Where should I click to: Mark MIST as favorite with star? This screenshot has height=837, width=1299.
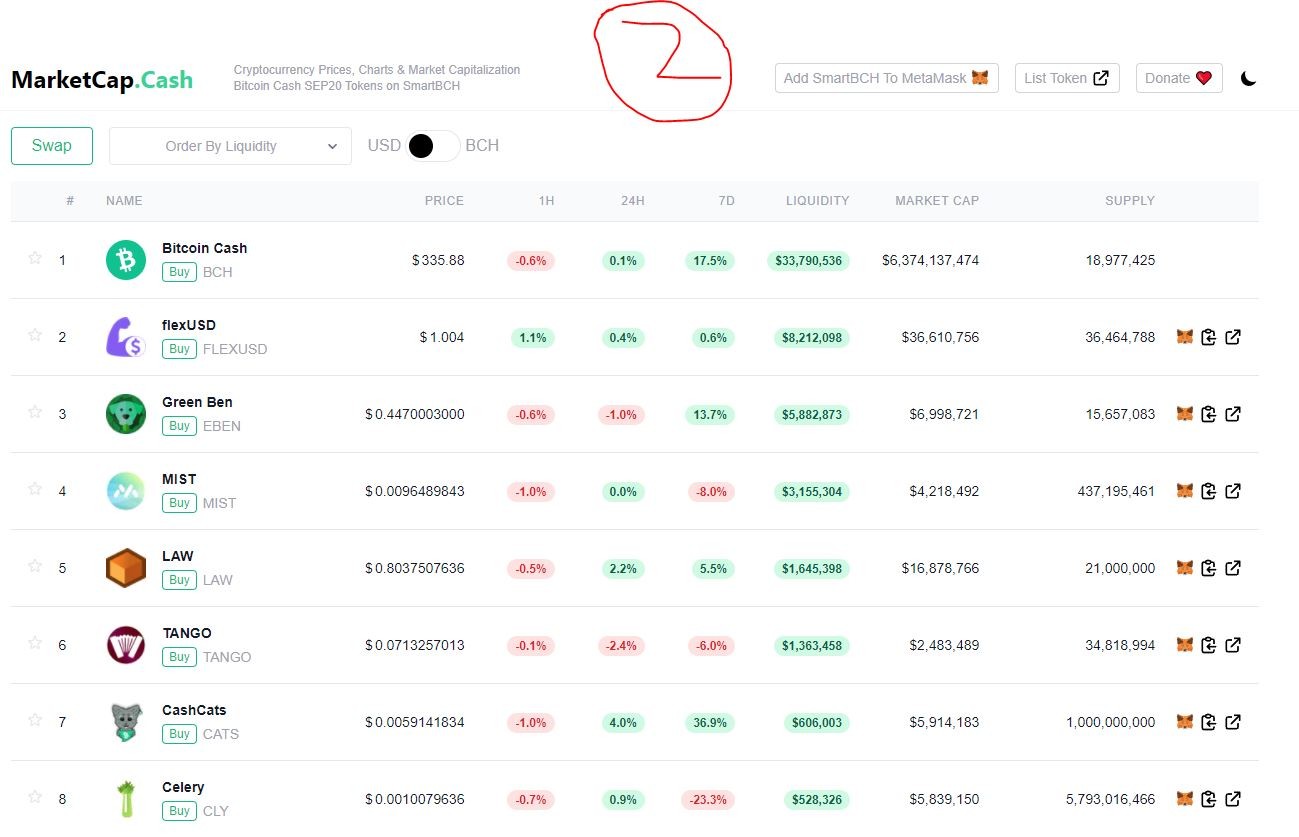pos(35,489)
